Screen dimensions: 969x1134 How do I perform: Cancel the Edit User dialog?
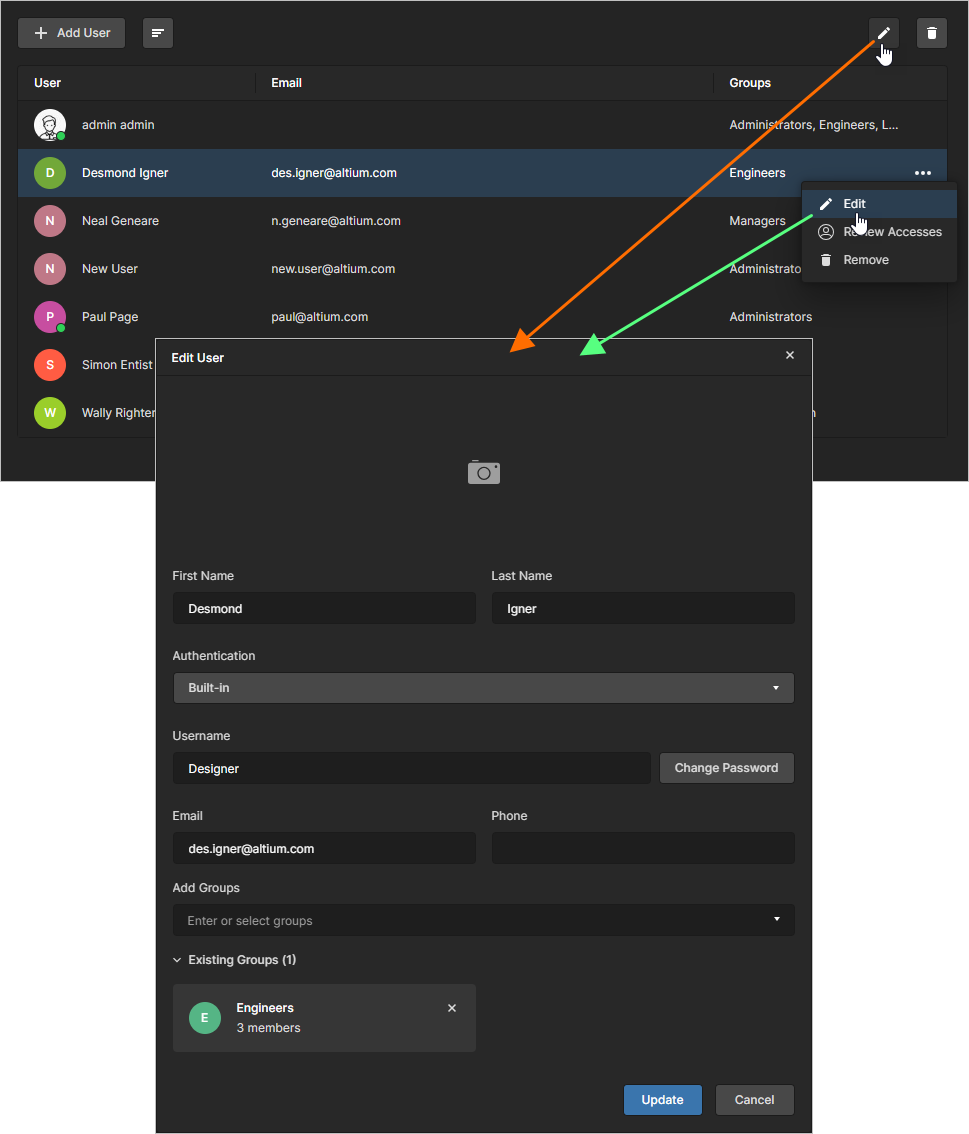click(754, 1099)
